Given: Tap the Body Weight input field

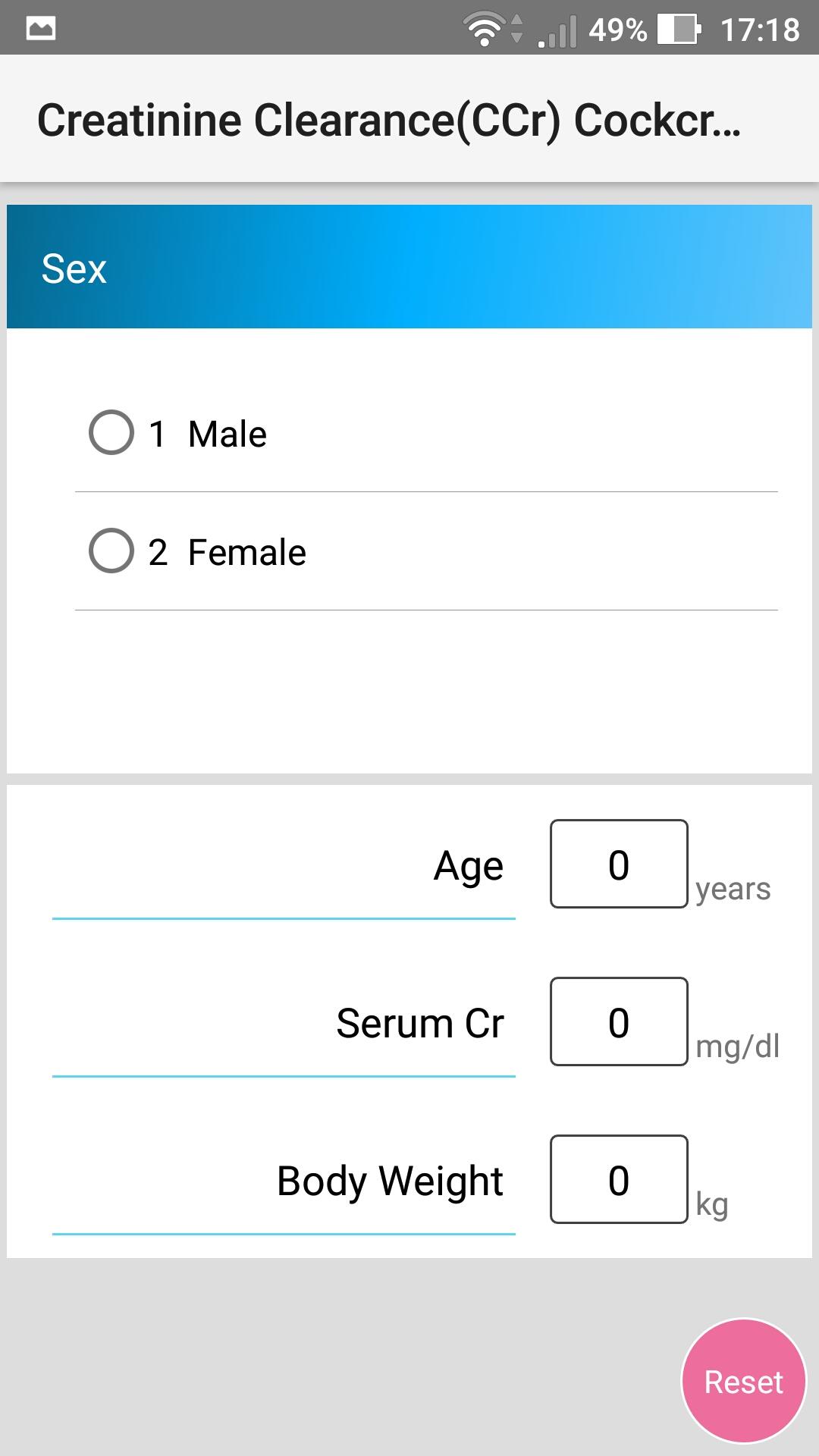Looking at the screenshot, I should (619, 1179).
